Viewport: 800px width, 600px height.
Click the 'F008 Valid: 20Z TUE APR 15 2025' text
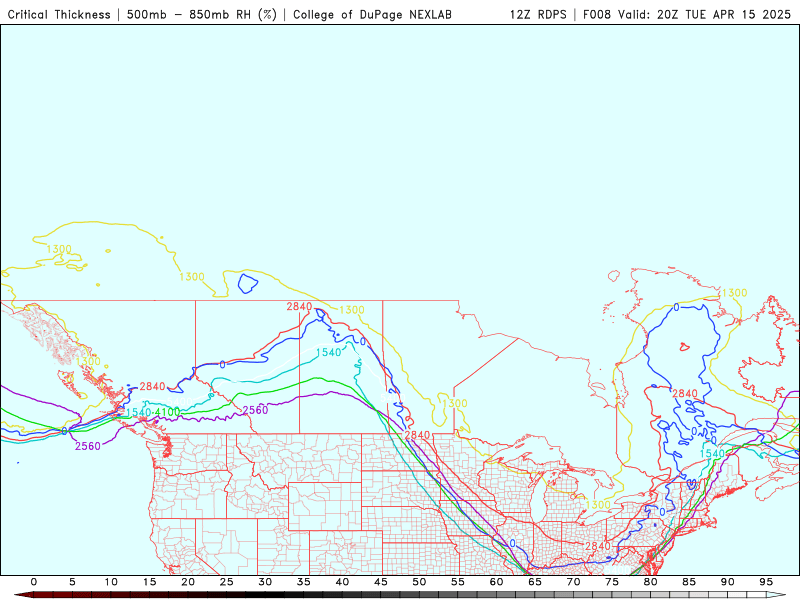(x=687, y=14)
